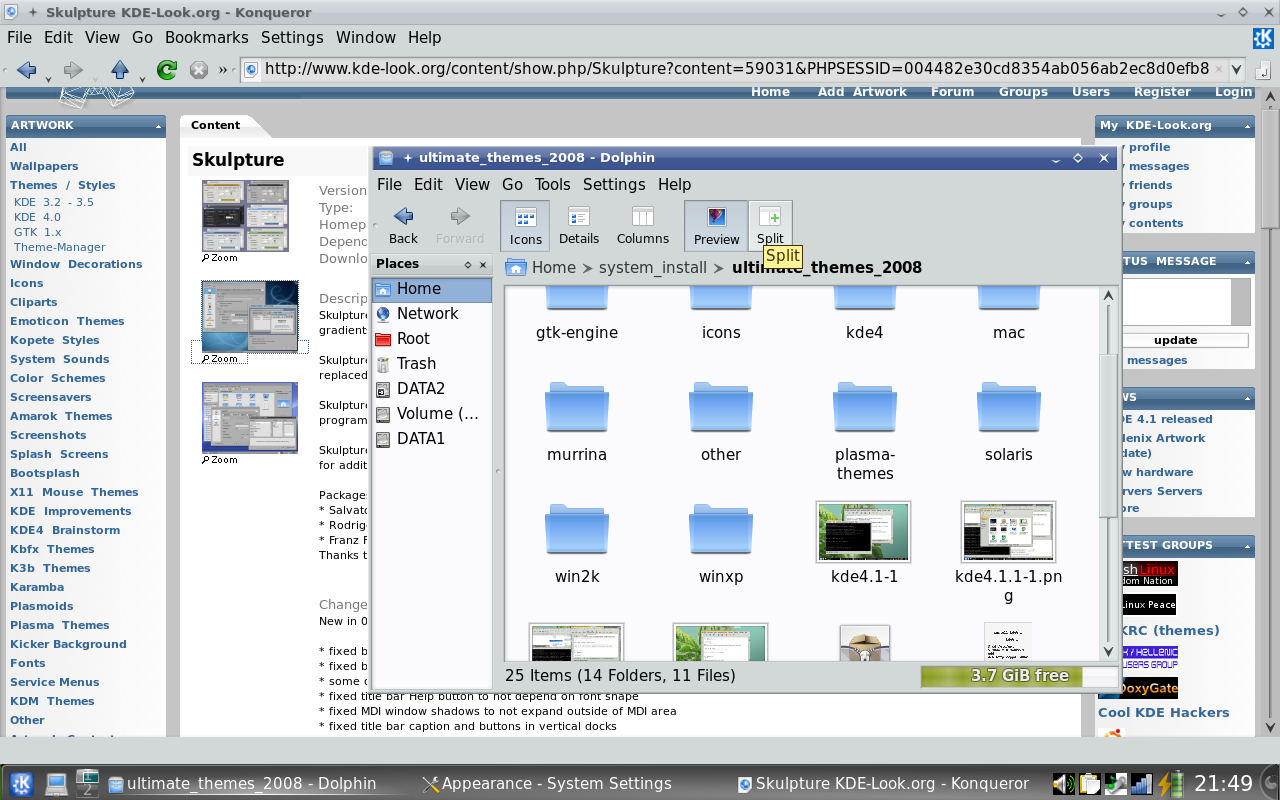1280x800 pixels.
Task: Open the Plasma Themes category link
Action: [60, 625]
